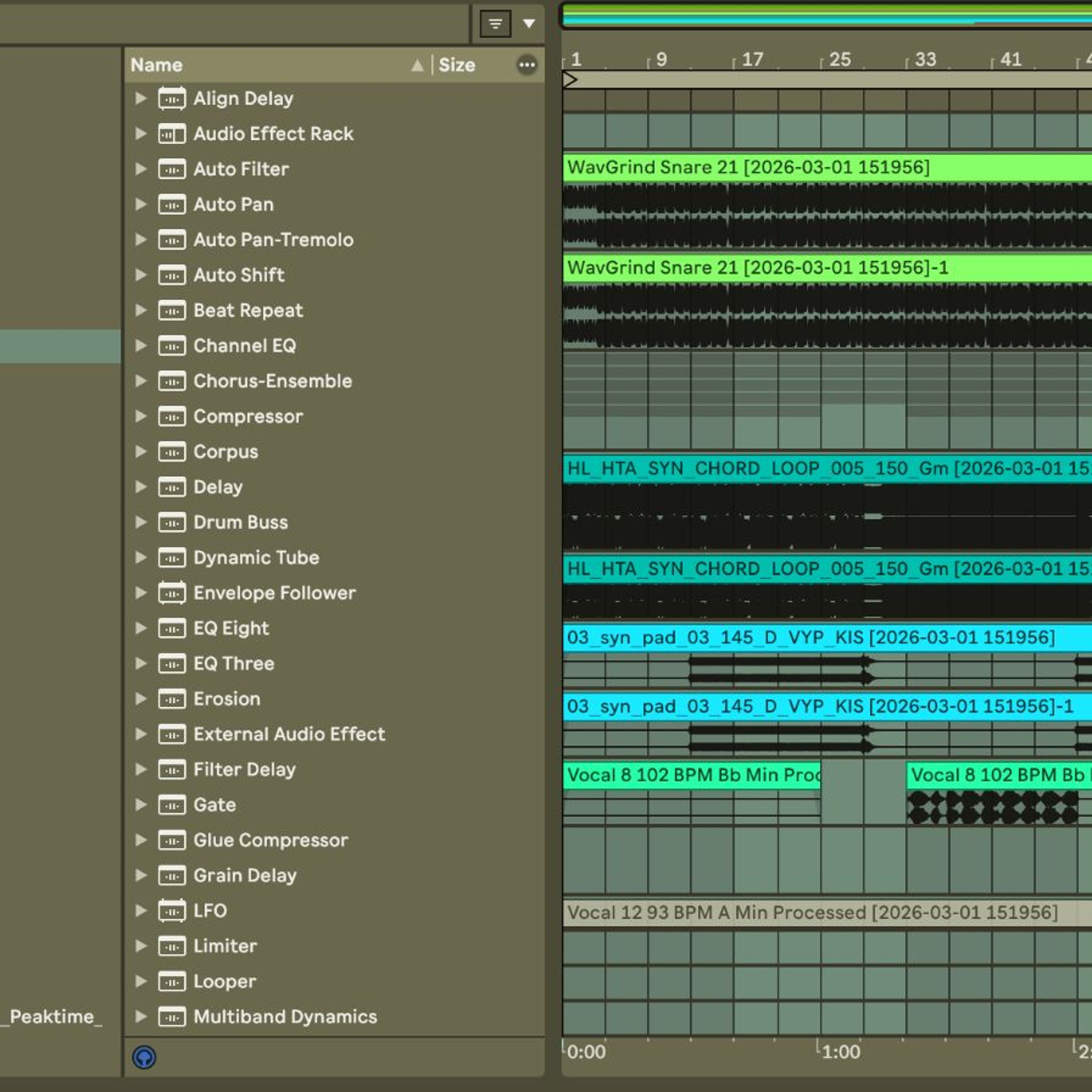This screenshot has height=1092, width=1092.
Task: Click the loop start marker triangle
Action: coord(570,80)
